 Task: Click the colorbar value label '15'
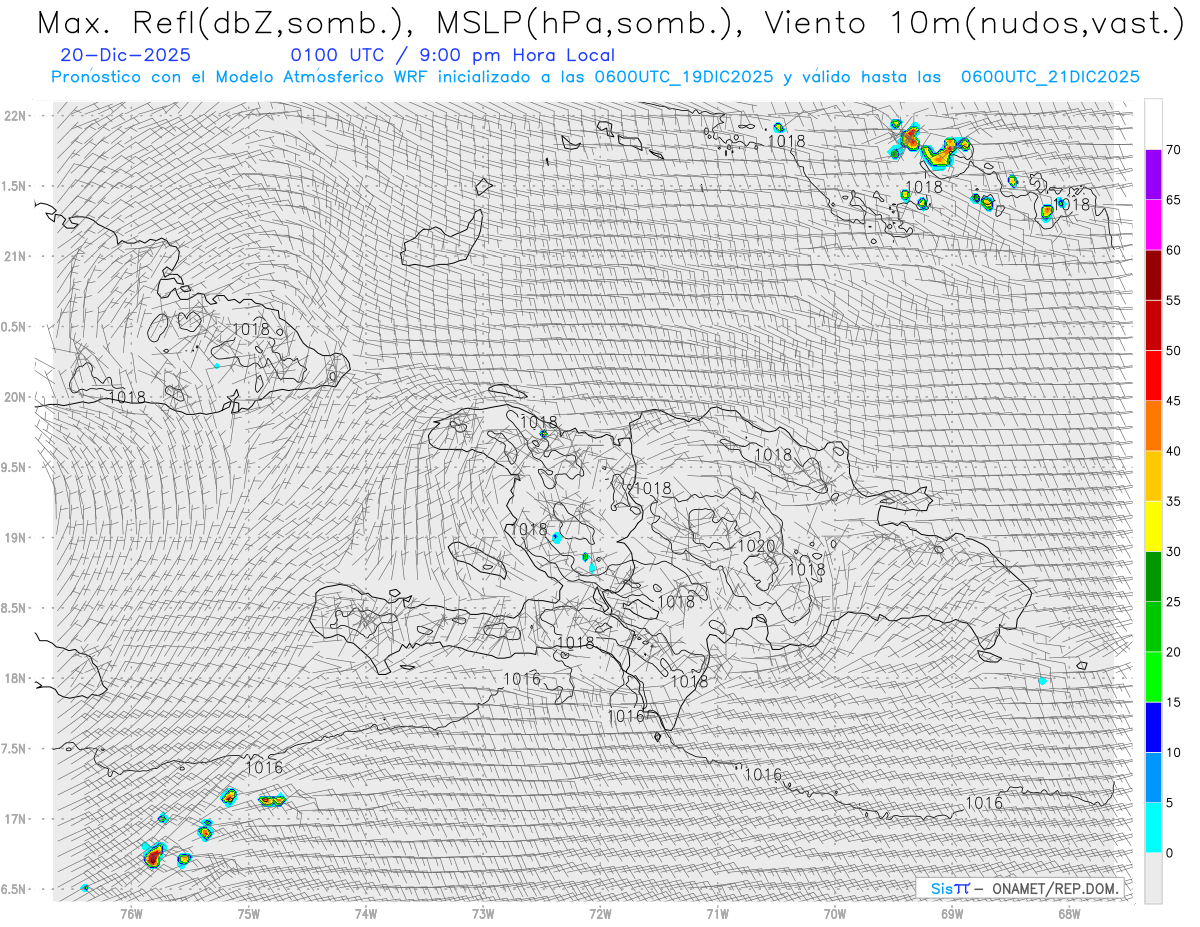coord(1174,702)
